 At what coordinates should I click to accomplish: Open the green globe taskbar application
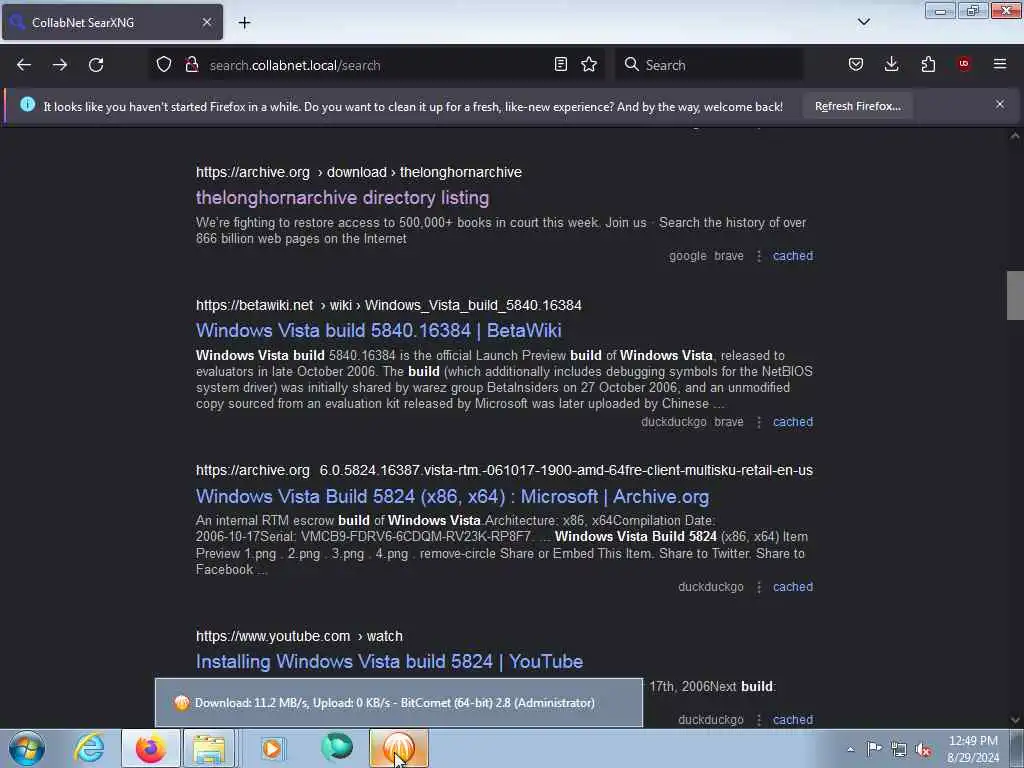tap(337, 748)
